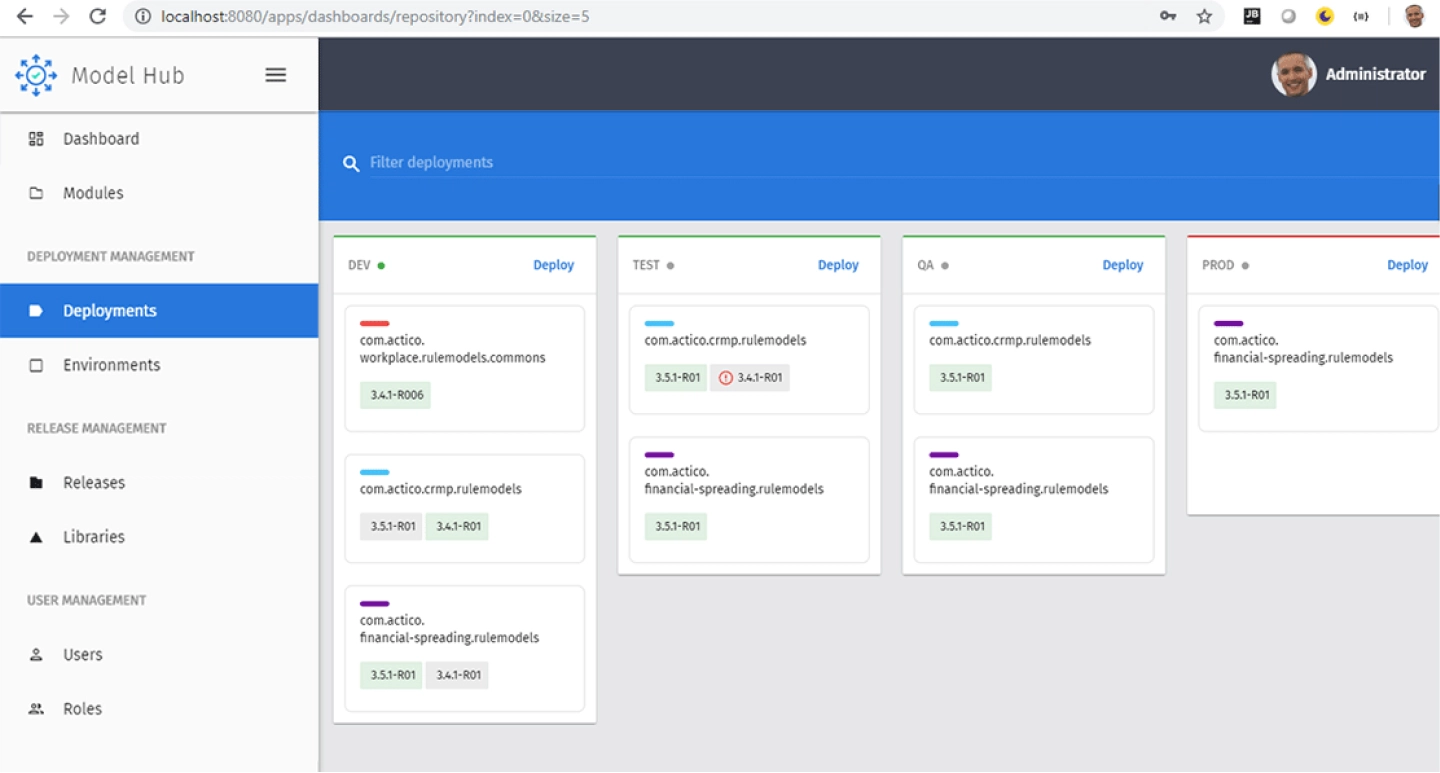
Task: Open Roles under User Management section
Action: click(81, 708)
